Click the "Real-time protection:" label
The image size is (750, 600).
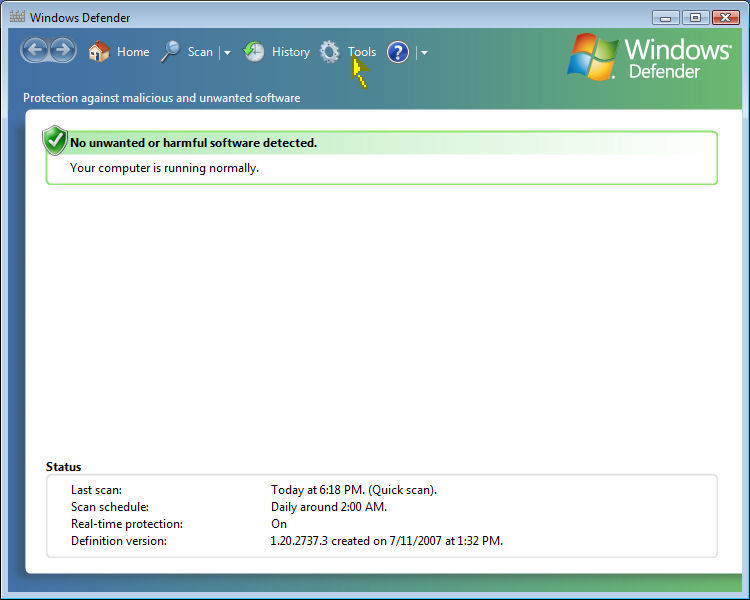[127, 524]
